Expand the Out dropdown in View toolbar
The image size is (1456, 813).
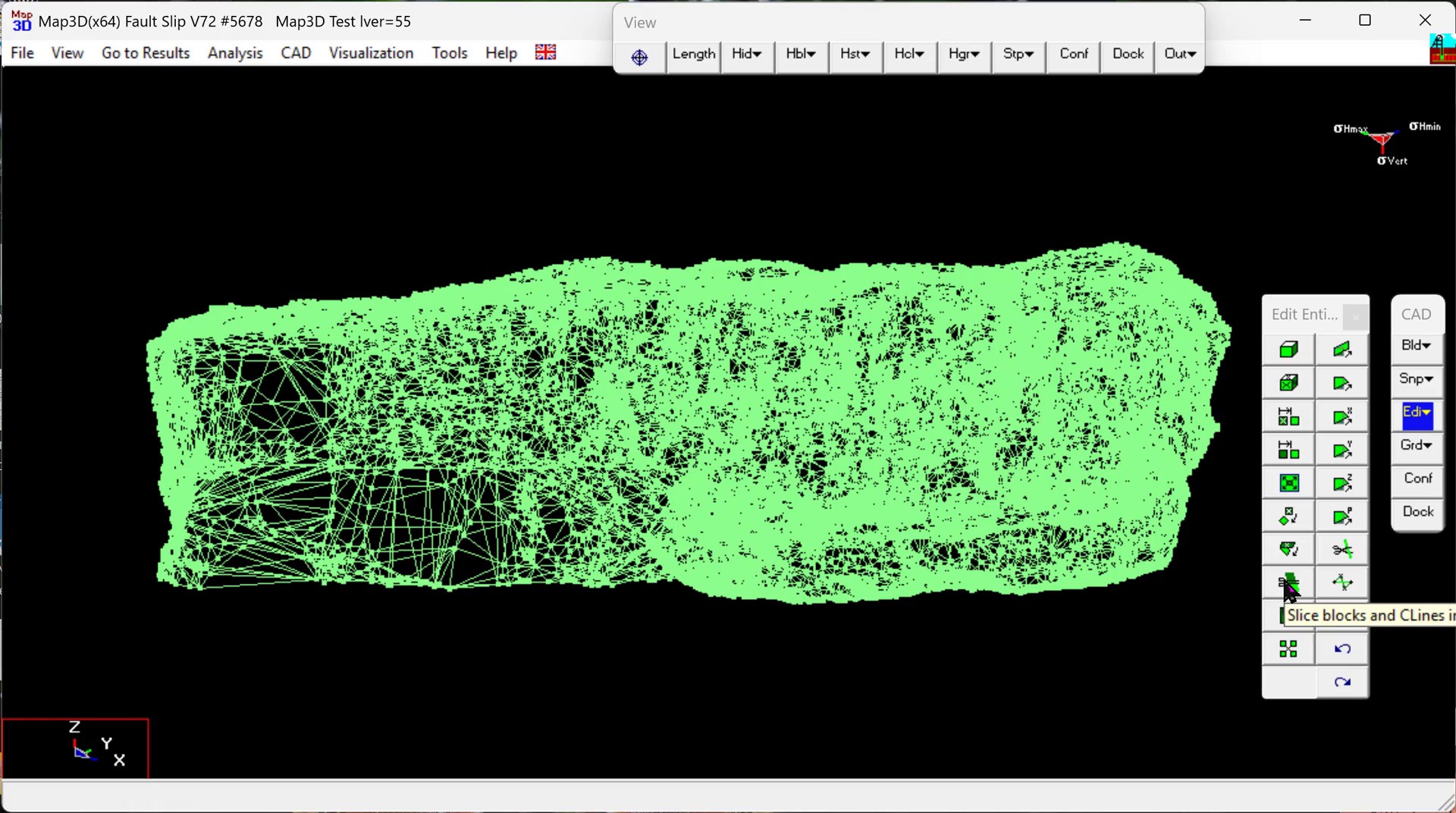click(1180, 55)
